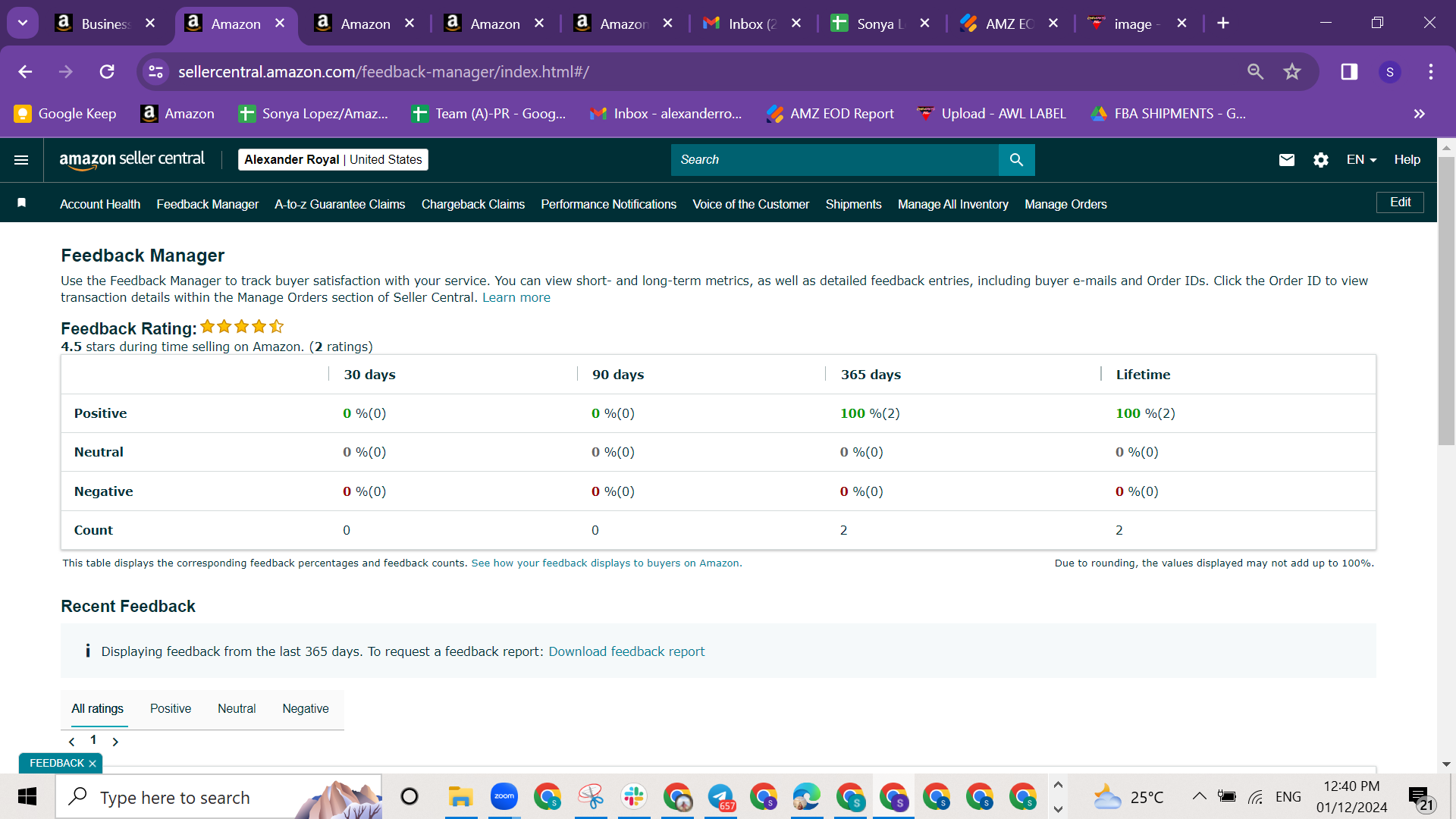Open Telegram from the taskbar
This screenshot has height=819, width=1456.
click(x=720, y=797)
